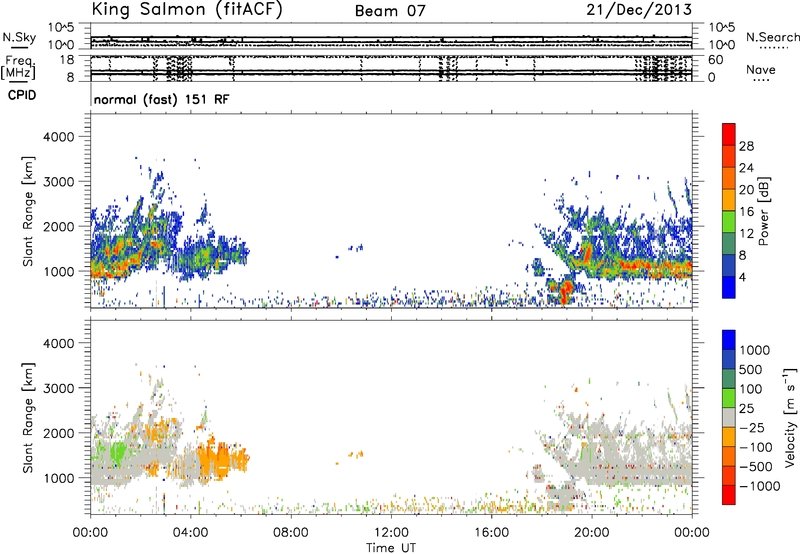Pick the bright blue top velocity colorbar swatch

pyautogui.click(x=729, y=340)
